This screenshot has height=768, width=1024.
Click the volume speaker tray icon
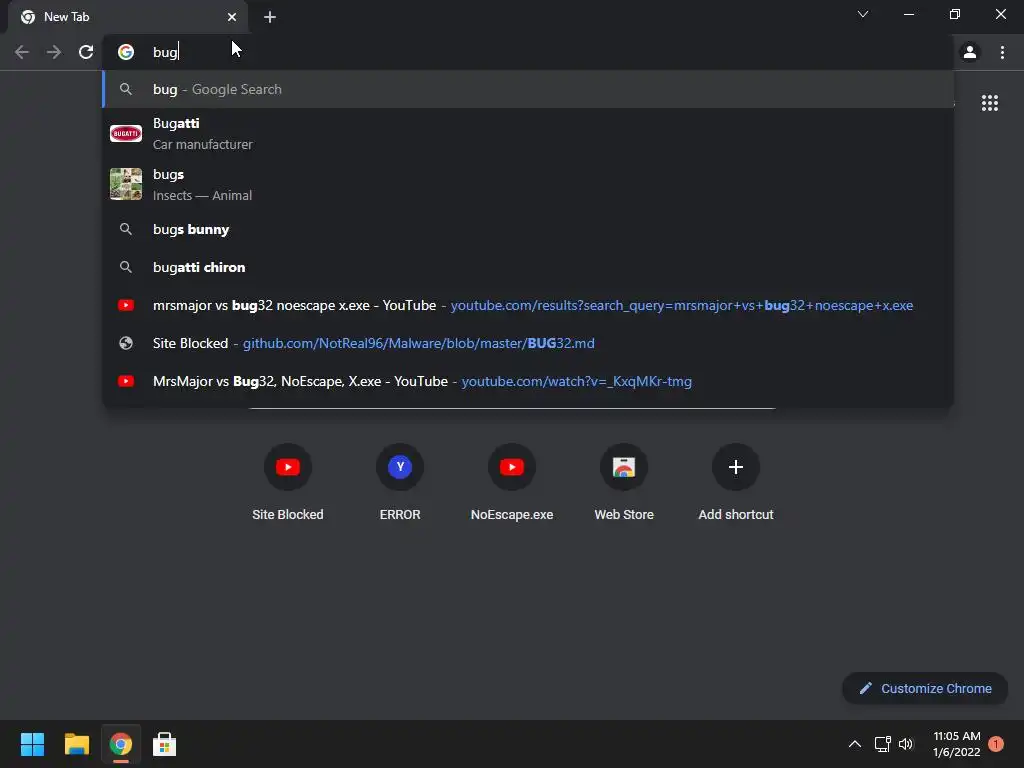tap(906, 744)
